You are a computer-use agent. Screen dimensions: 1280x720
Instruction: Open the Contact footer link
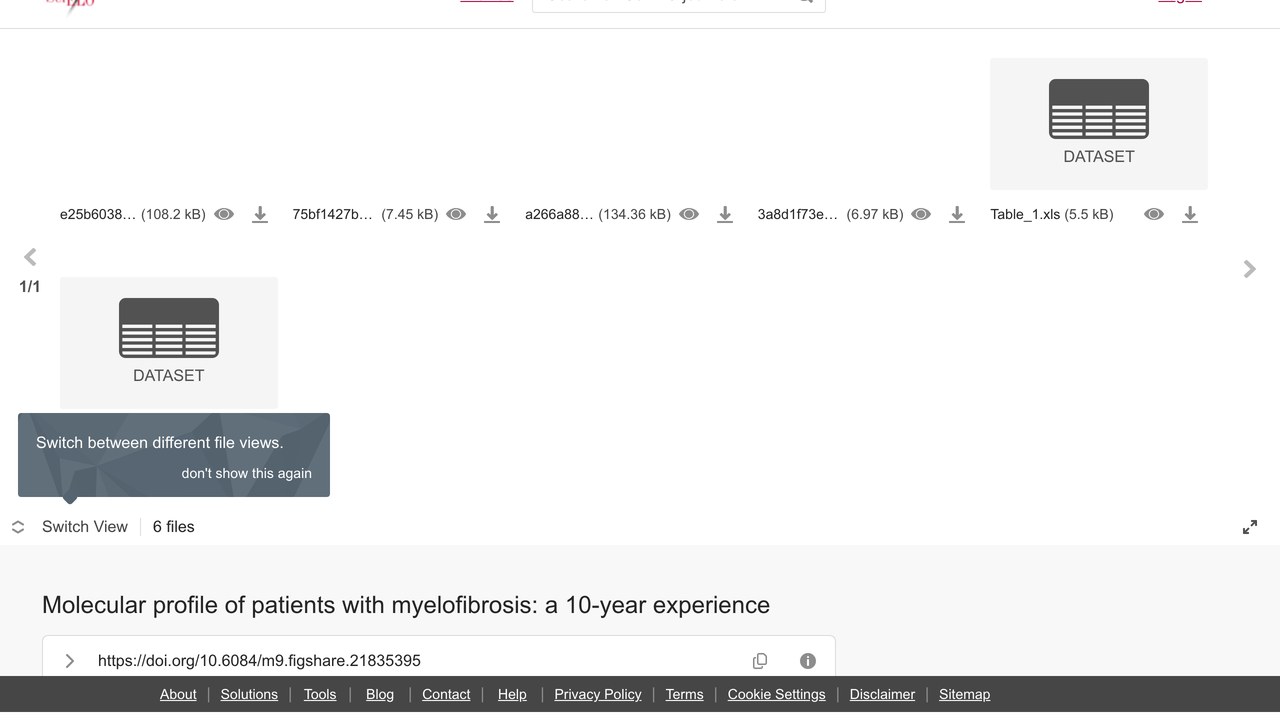pyautogui.click(x=446, y=694)
